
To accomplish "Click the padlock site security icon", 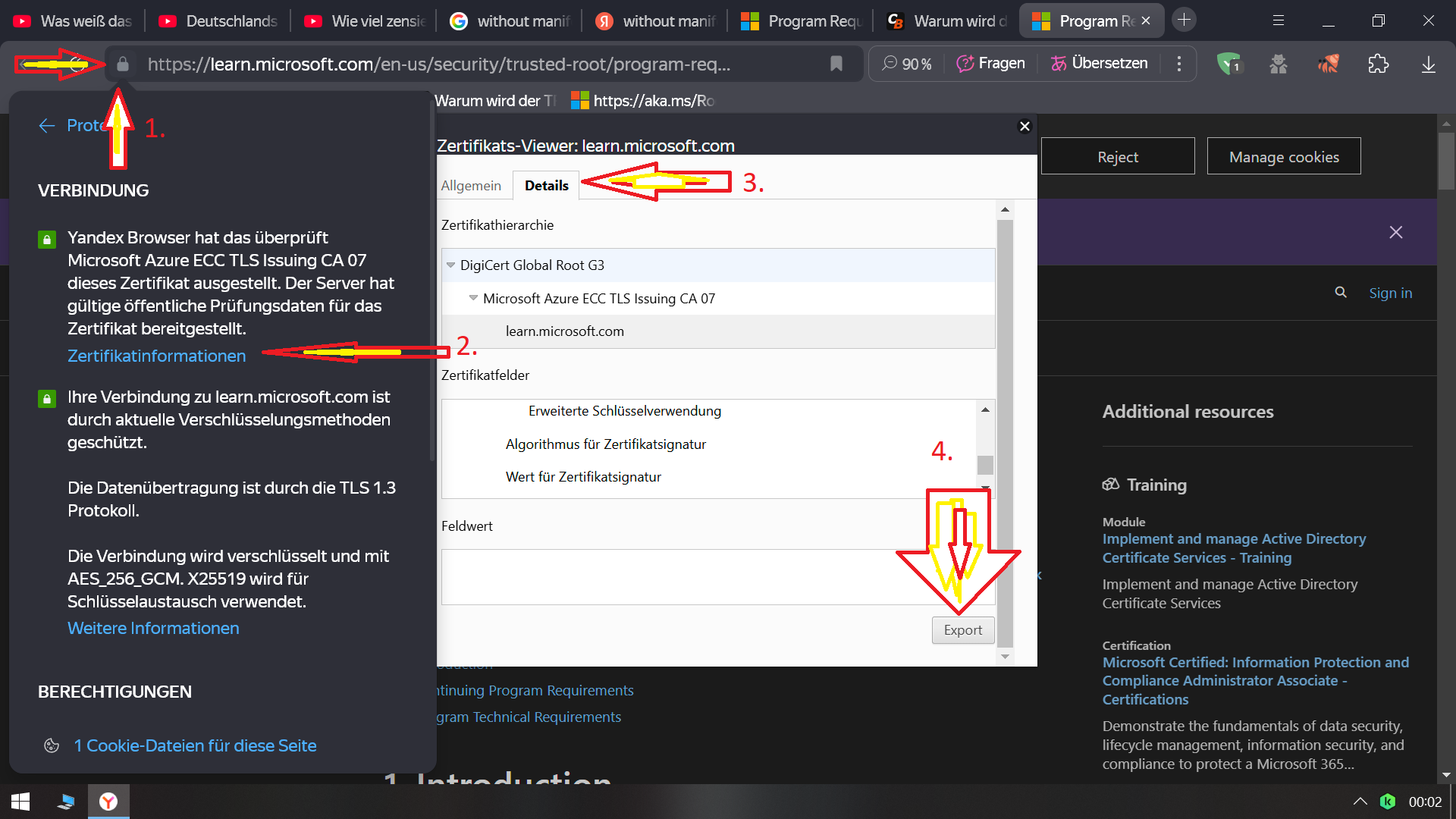I will (123, 64).
